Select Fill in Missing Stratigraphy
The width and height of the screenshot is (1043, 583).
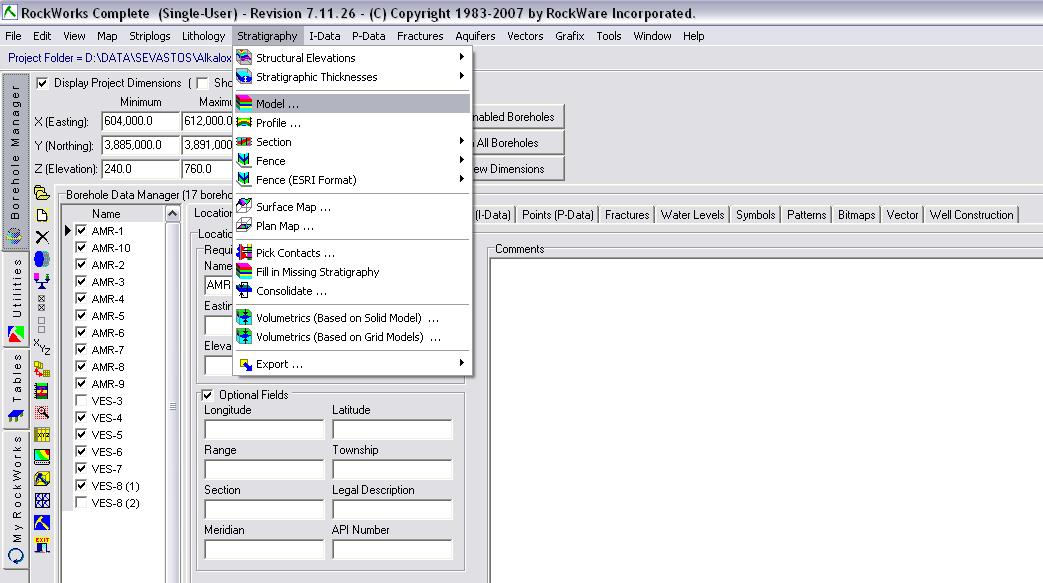353,272
